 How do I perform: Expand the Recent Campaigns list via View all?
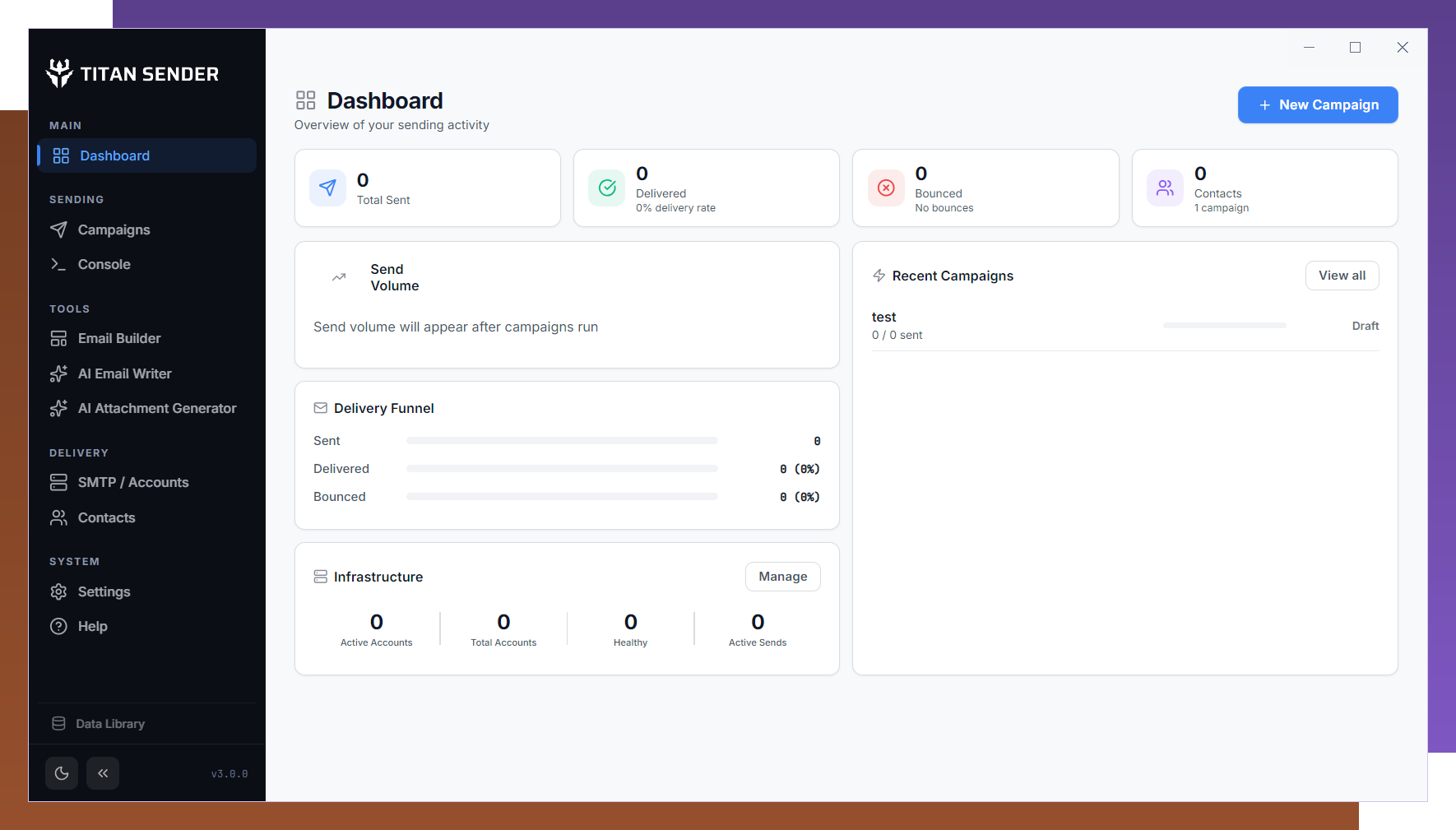1342,275
